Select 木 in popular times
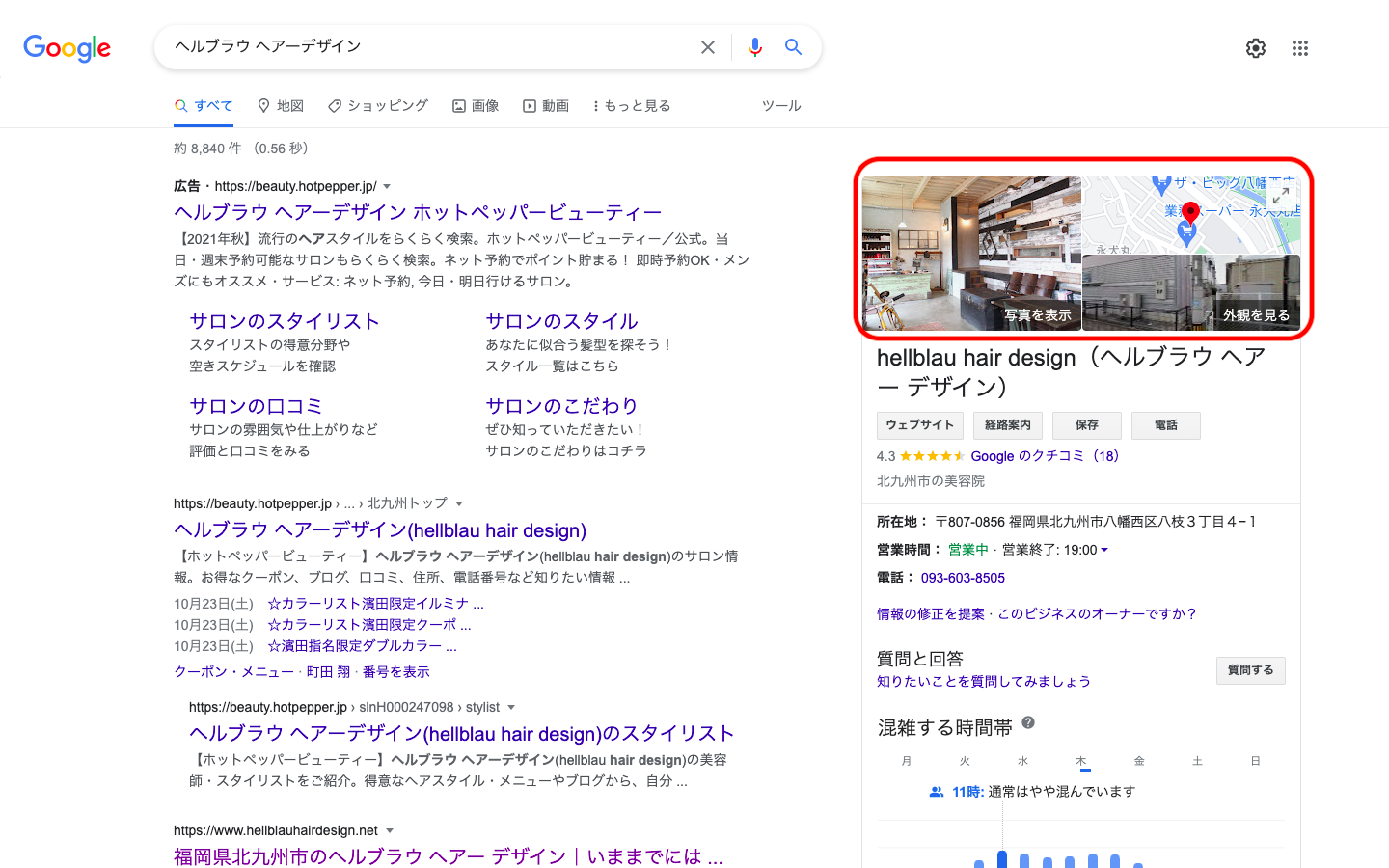The width and height of the screenshot is (1389, 868). tap(1081, 761)
